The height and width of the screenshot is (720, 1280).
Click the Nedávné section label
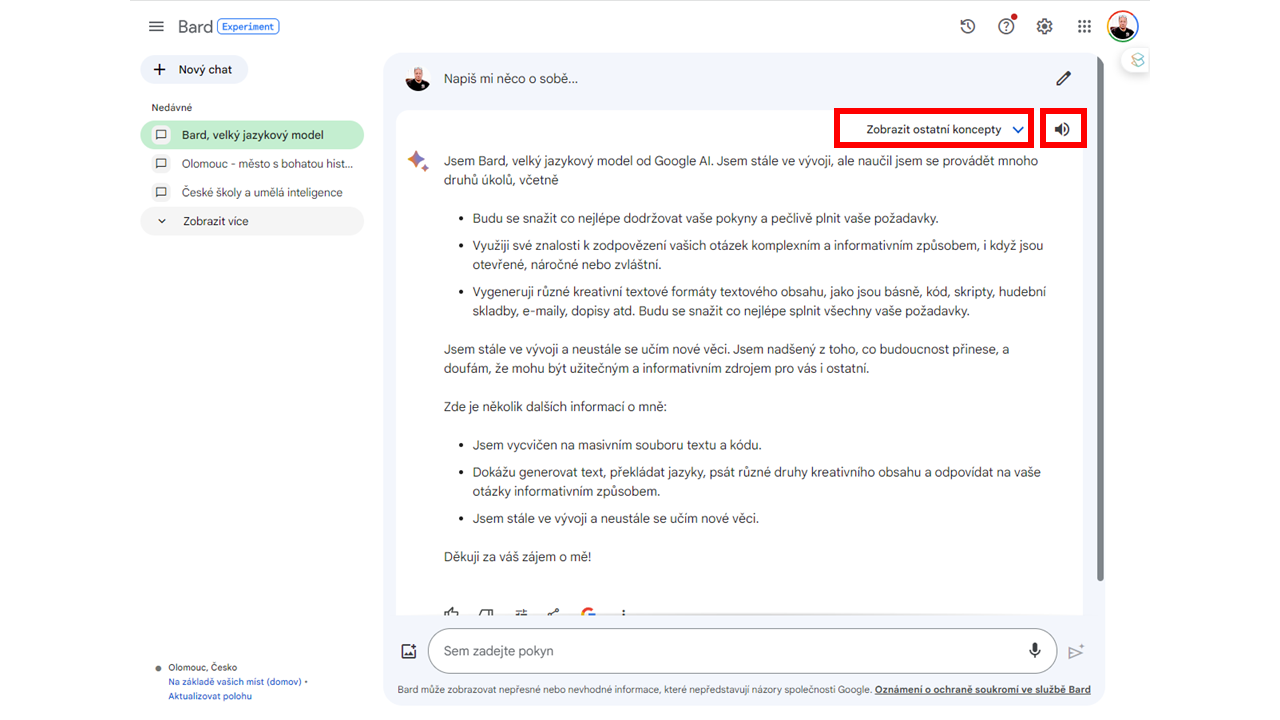172,107
